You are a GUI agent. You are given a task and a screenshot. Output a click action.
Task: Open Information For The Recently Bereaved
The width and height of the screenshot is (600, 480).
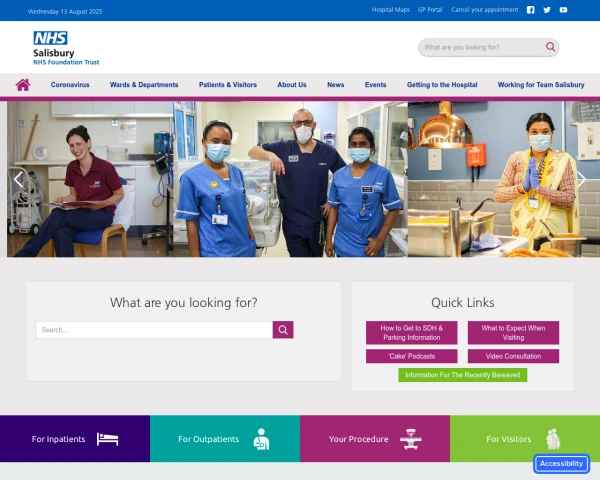[x=463, y=375]
